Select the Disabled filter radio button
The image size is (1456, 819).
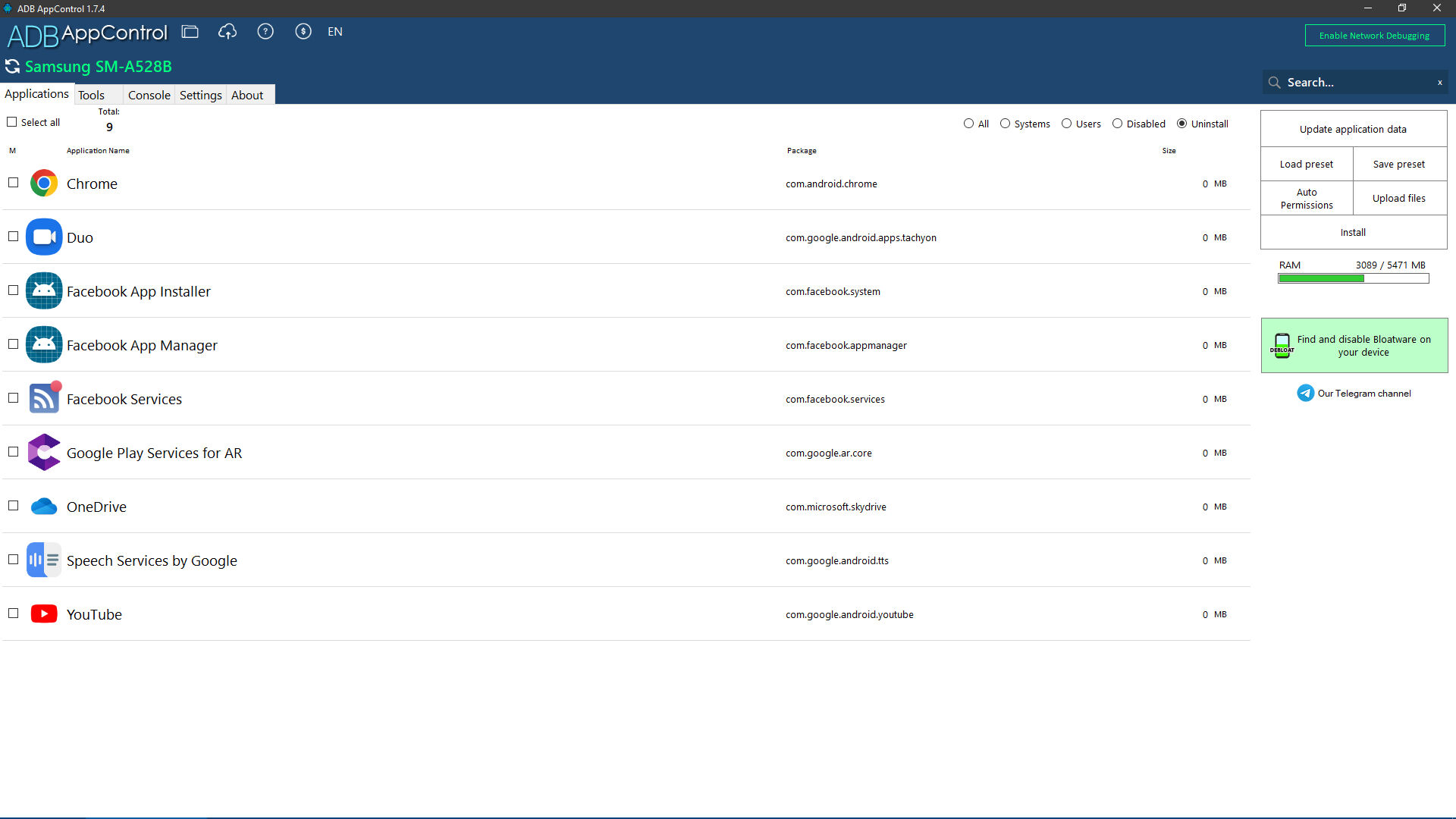[1117, 124]
